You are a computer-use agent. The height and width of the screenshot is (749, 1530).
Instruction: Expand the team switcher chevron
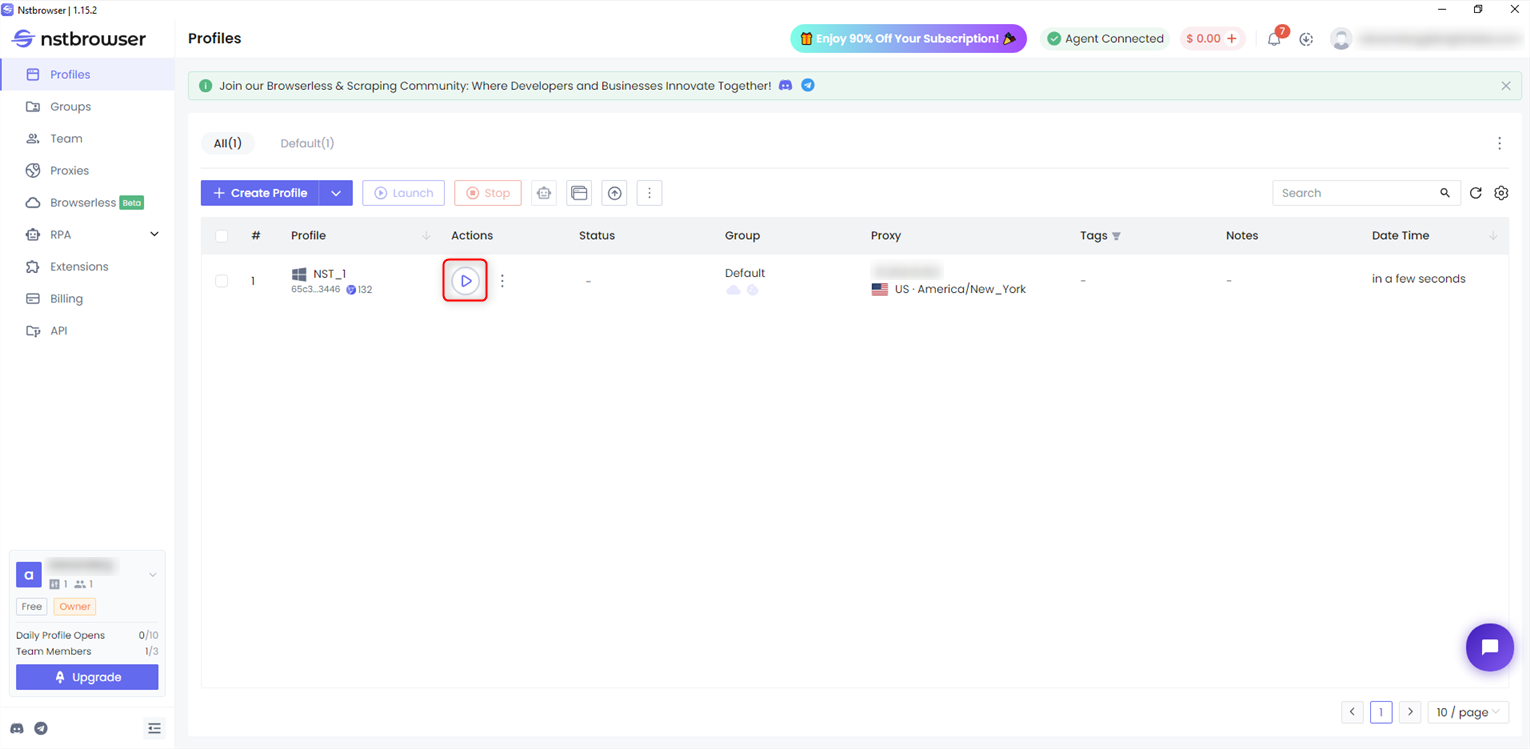153,575
